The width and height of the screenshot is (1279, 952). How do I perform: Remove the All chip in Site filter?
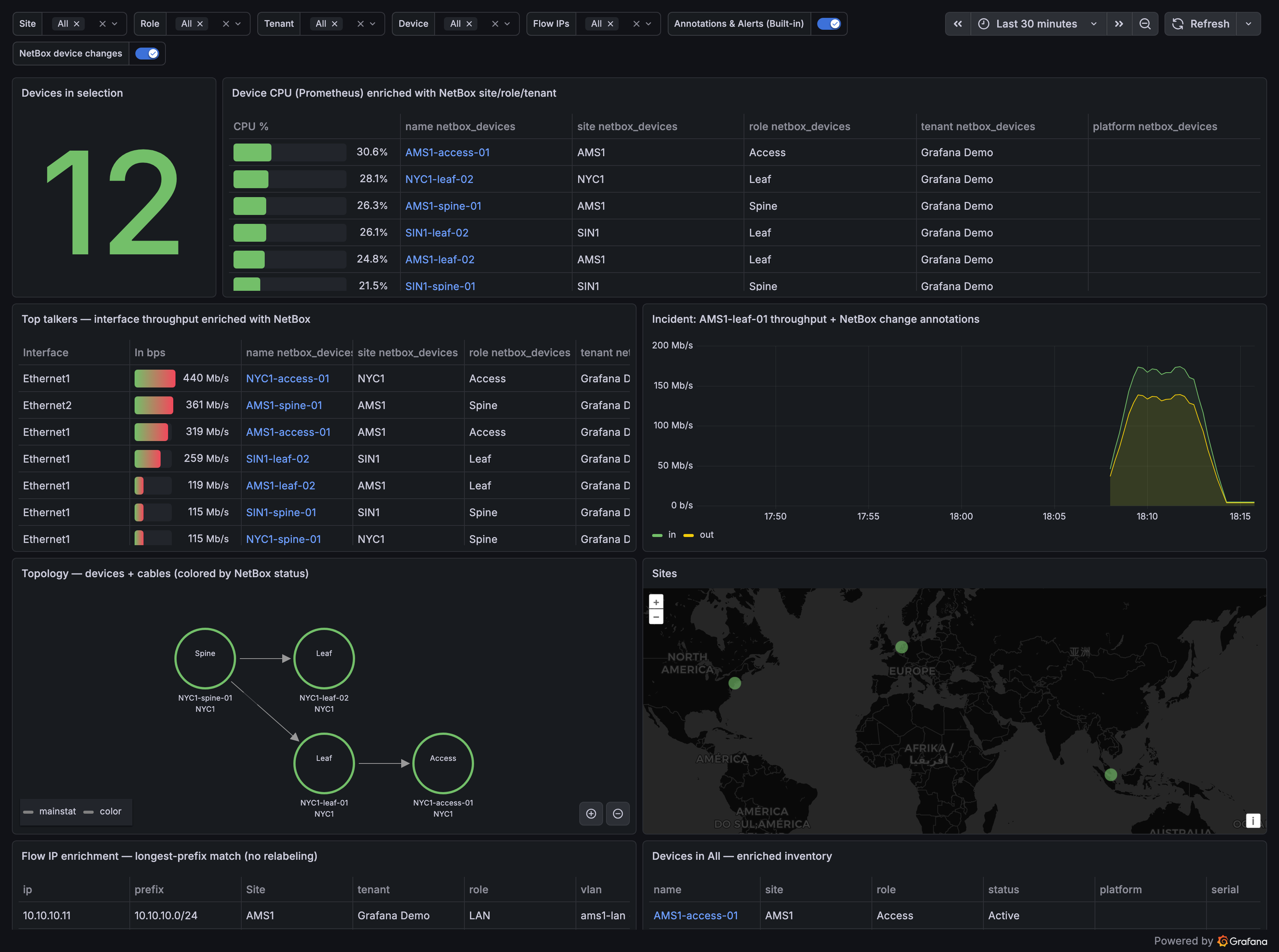[77, 24]
